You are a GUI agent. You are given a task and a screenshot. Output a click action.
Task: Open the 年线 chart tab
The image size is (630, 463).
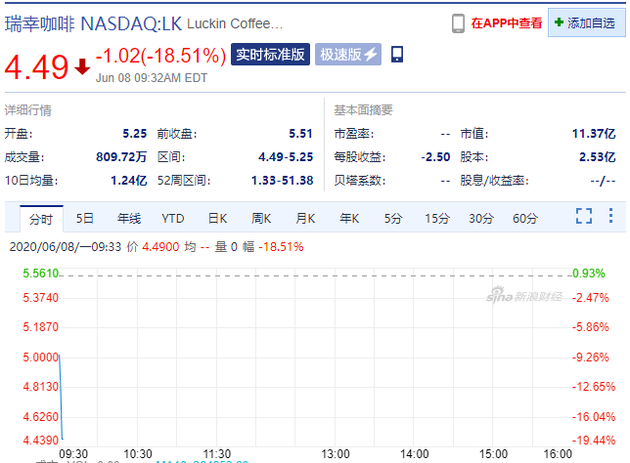click(x=129, y=219)
